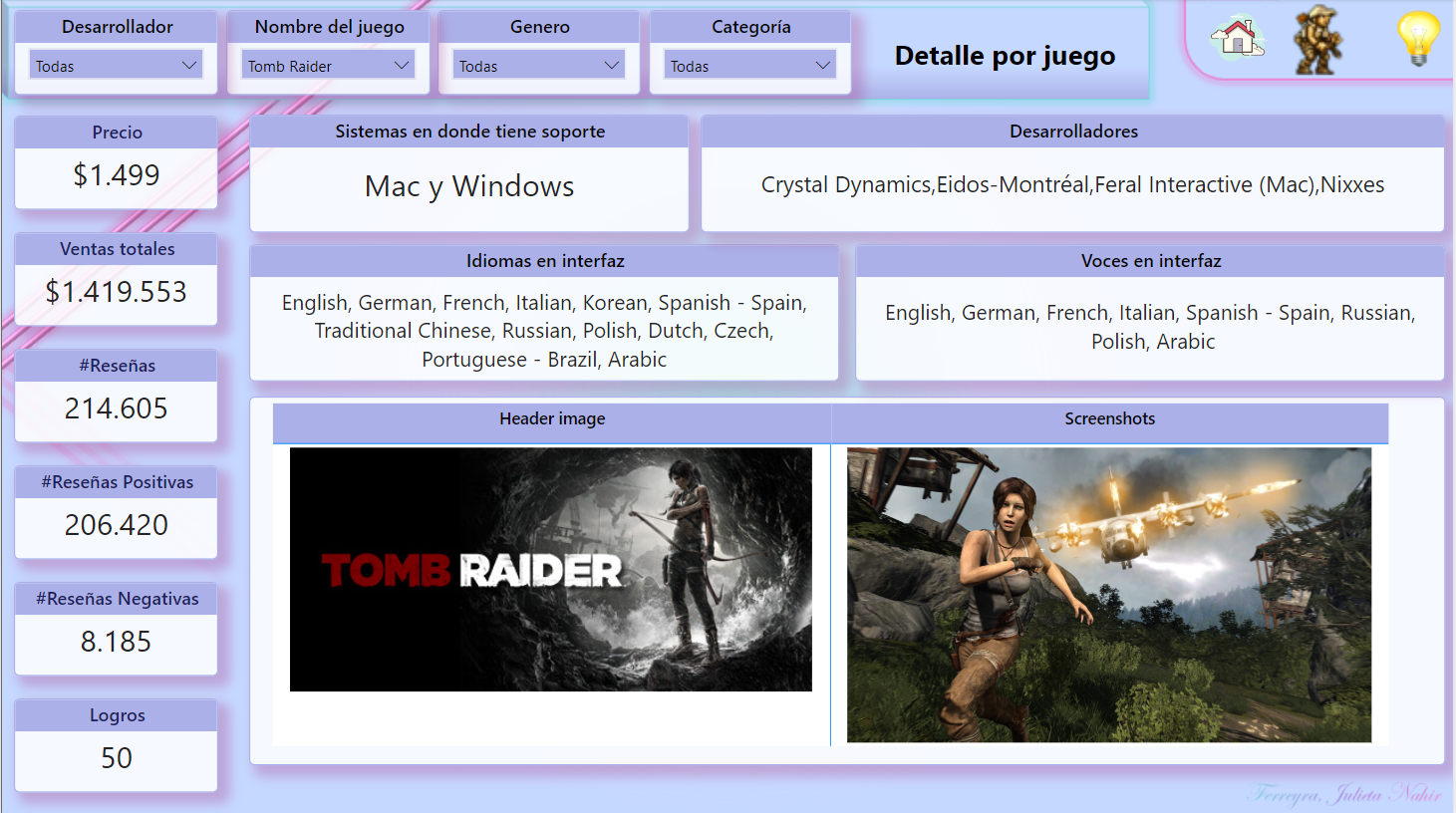This screenshot has width=1456, height=813.
Task: Open the Genero dropdown
Action: click(x=539, y=66)
